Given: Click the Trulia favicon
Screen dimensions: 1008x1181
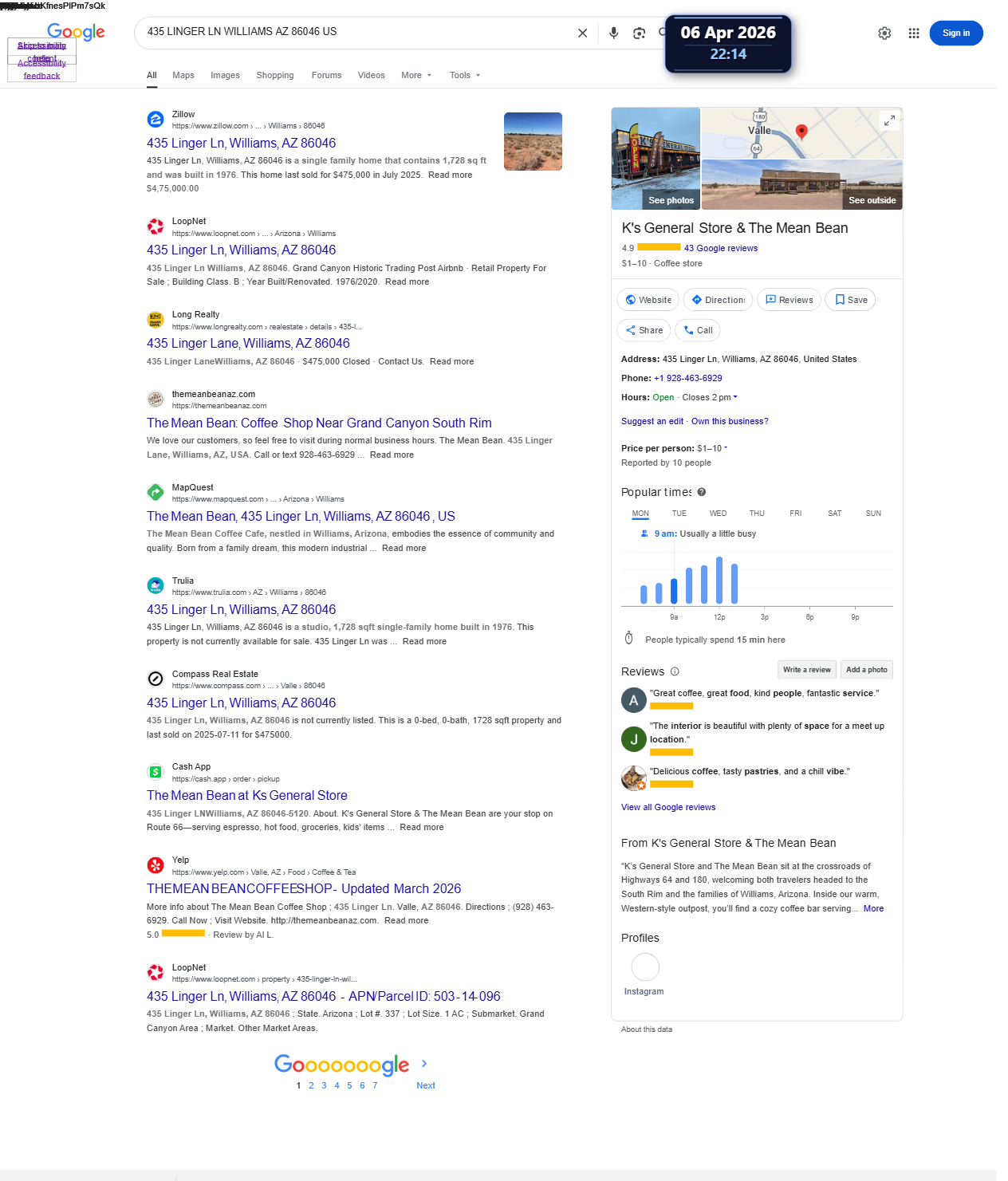Looking at the screenshot, I should pyautogui.click(x=156, y=586).
